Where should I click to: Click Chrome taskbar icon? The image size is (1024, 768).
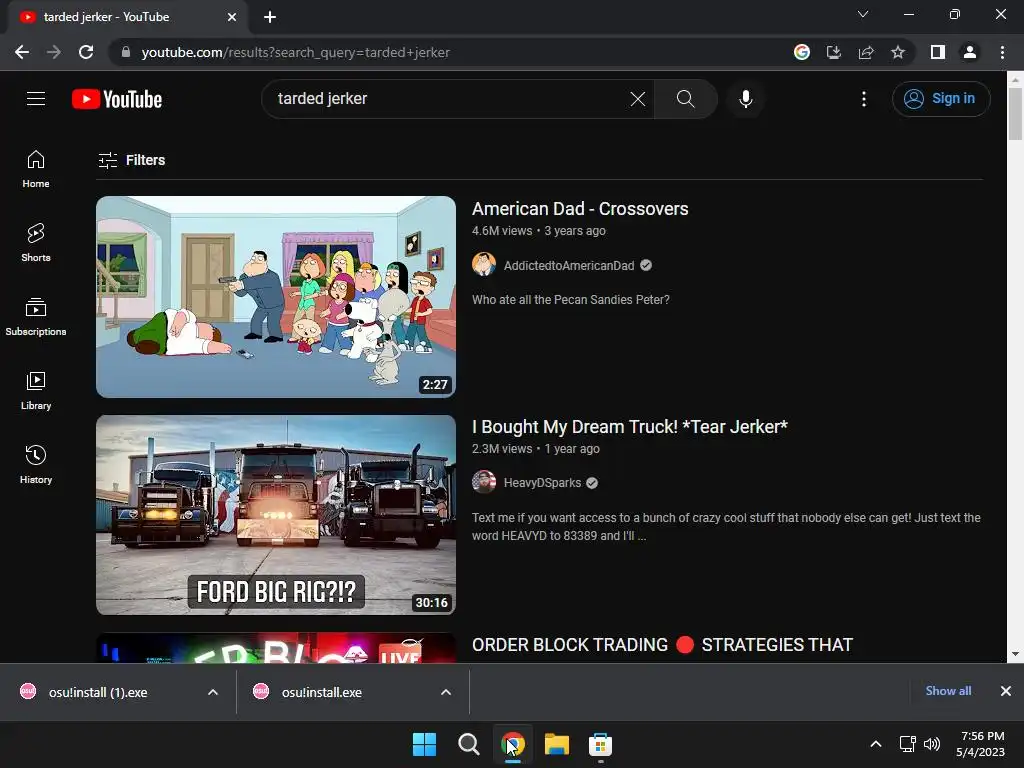513,744
